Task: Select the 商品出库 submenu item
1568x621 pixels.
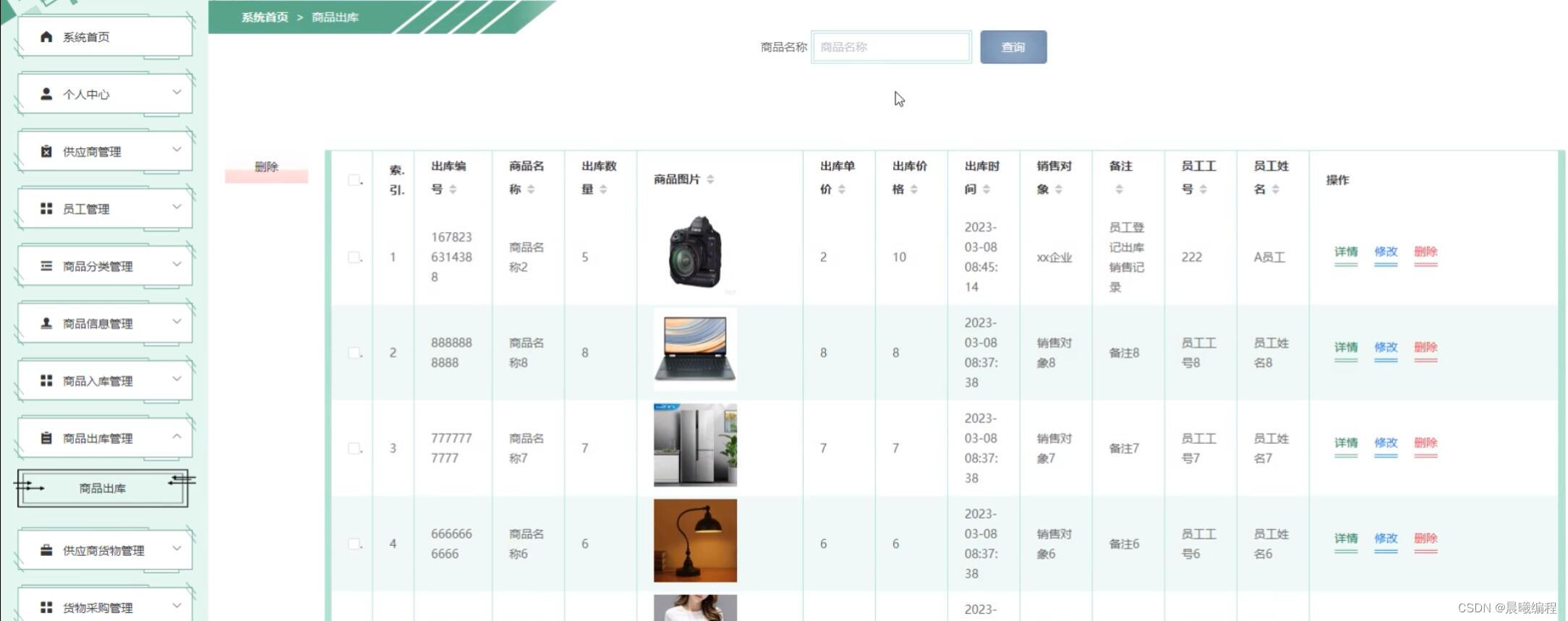Action: (103, 489)
